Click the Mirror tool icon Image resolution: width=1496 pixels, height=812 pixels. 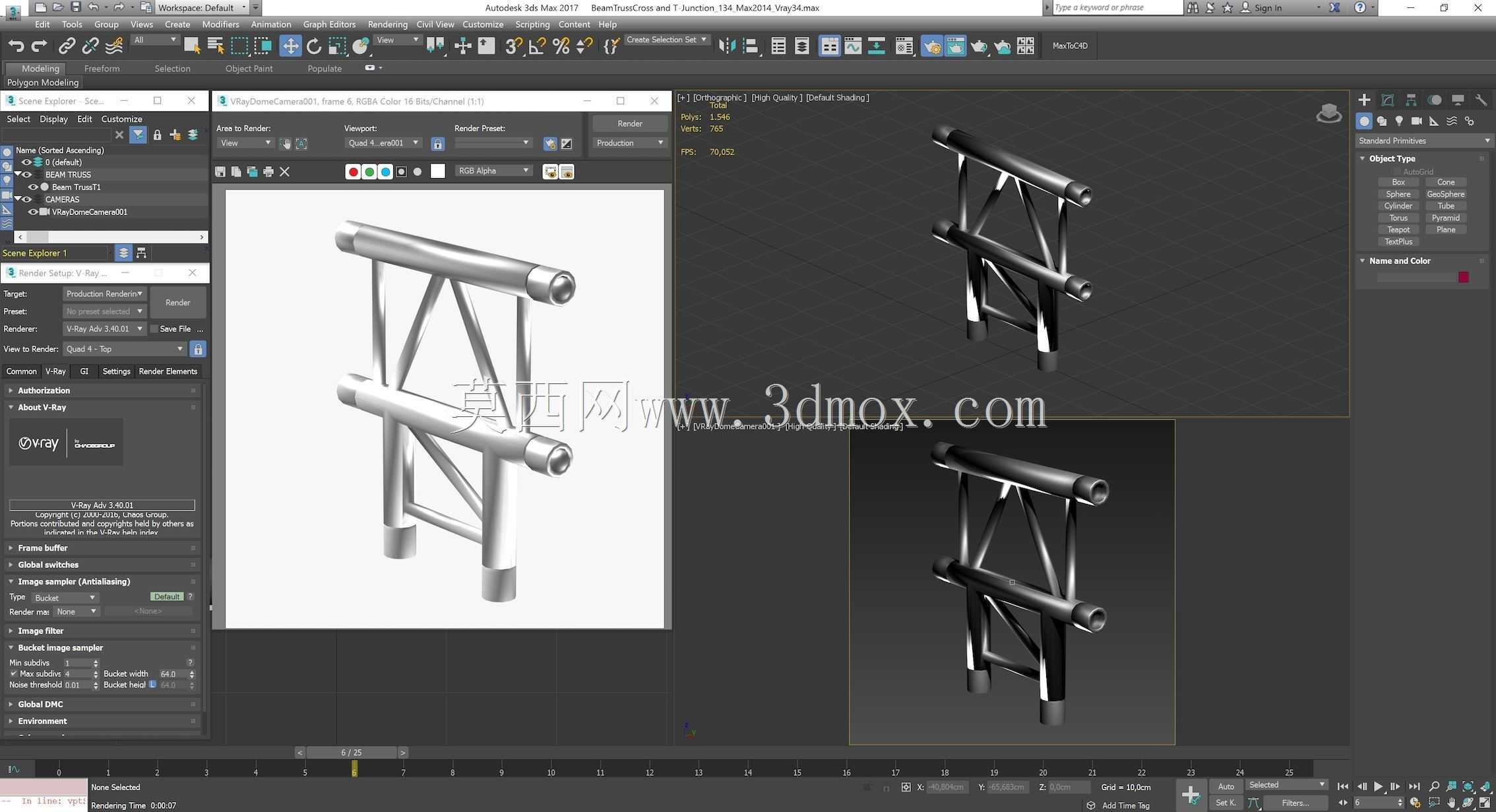(727, 46)
